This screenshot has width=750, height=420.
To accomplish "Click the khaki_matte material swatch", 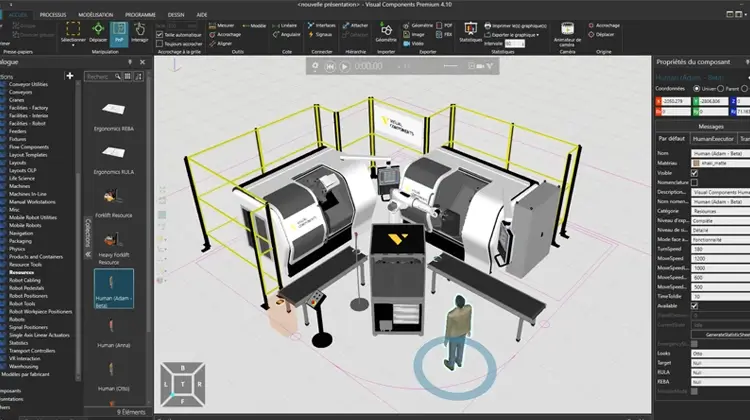I will coord(696,163).
